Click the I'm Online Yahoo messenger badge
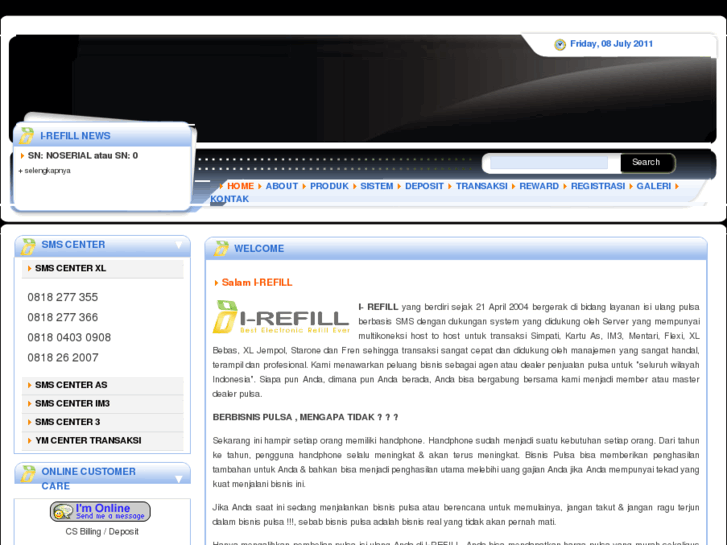Viewport: 727px width, 545px height. click(x=100, y=511)
